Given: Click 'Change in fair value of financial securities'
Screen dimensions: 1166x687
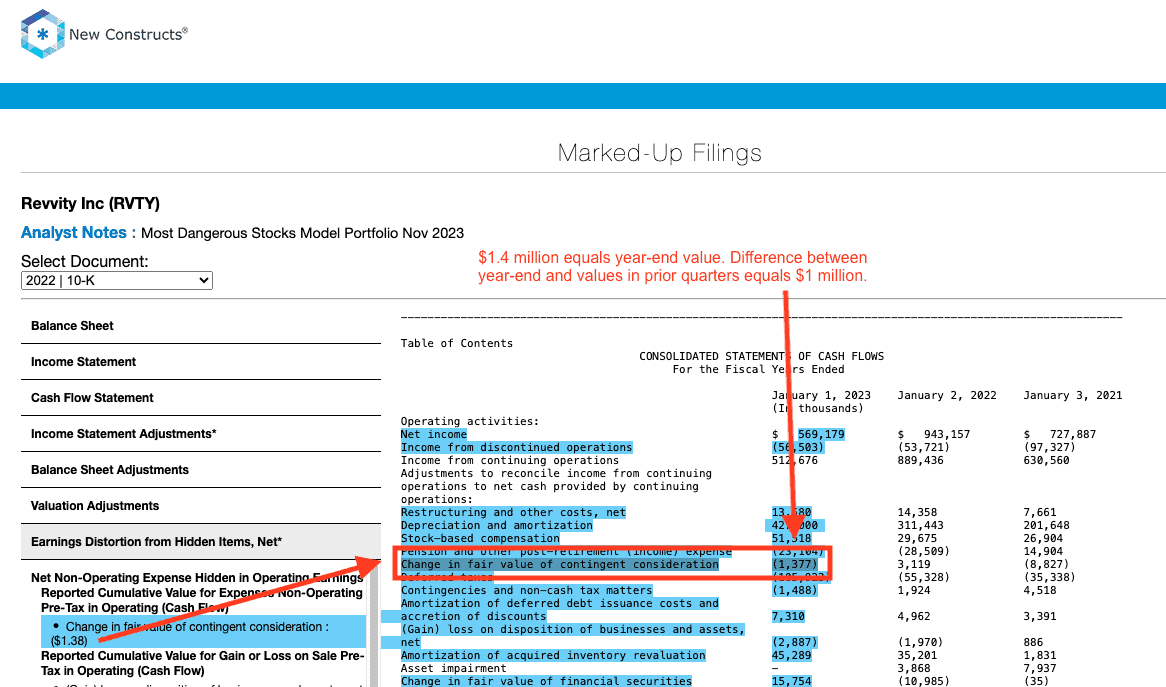Looking at the screenshot, I should tap(546, 681).
